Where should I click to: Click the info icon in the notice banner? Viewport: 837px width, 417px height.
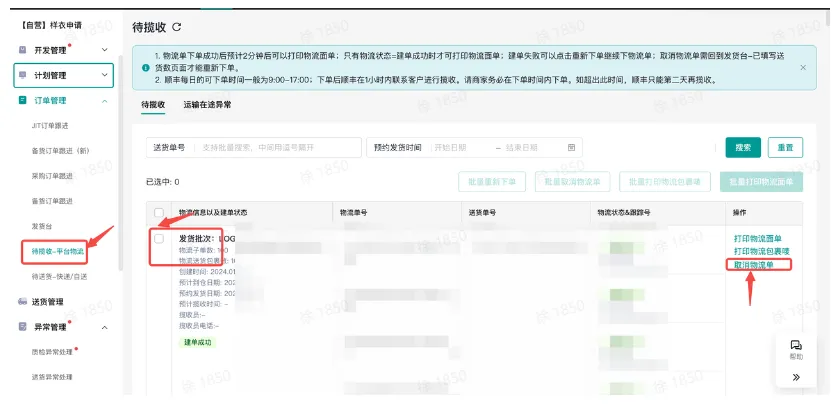coord(145,68)
